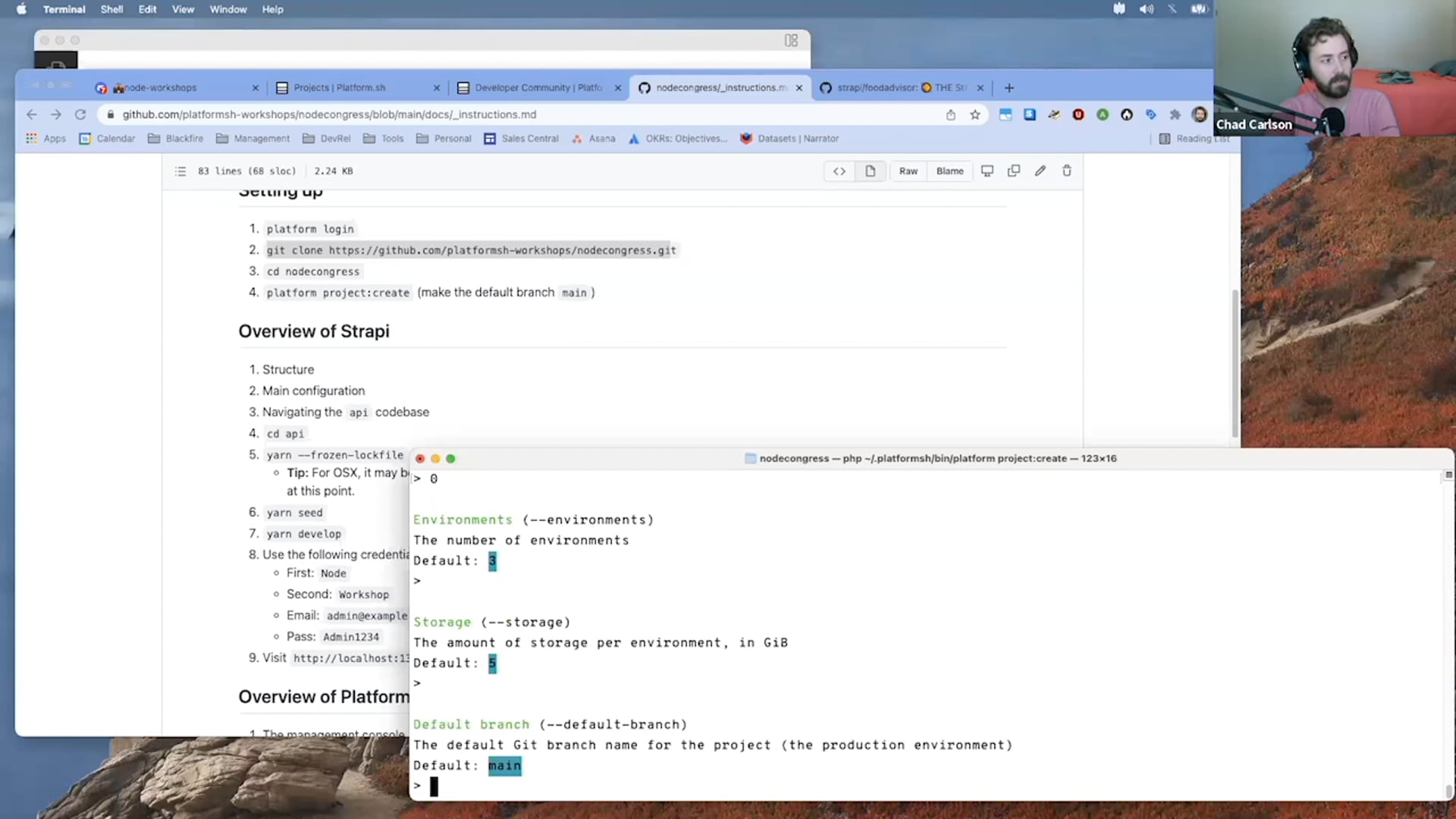Open file in GitHub Desktop icon
Viewport: 1456px width, 819px height.
click(987, 171)
